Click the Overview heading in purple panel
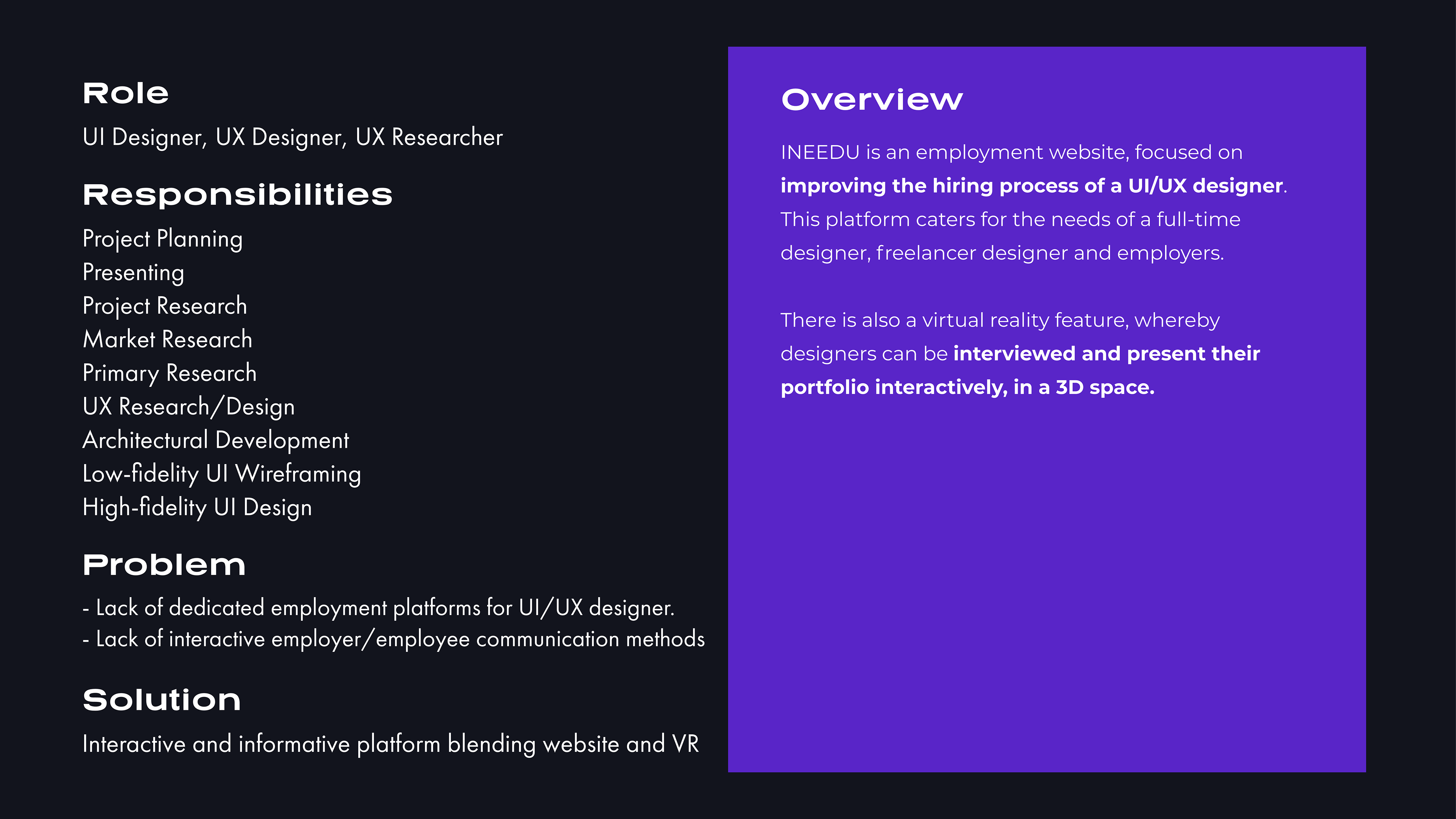 (872, 100)
